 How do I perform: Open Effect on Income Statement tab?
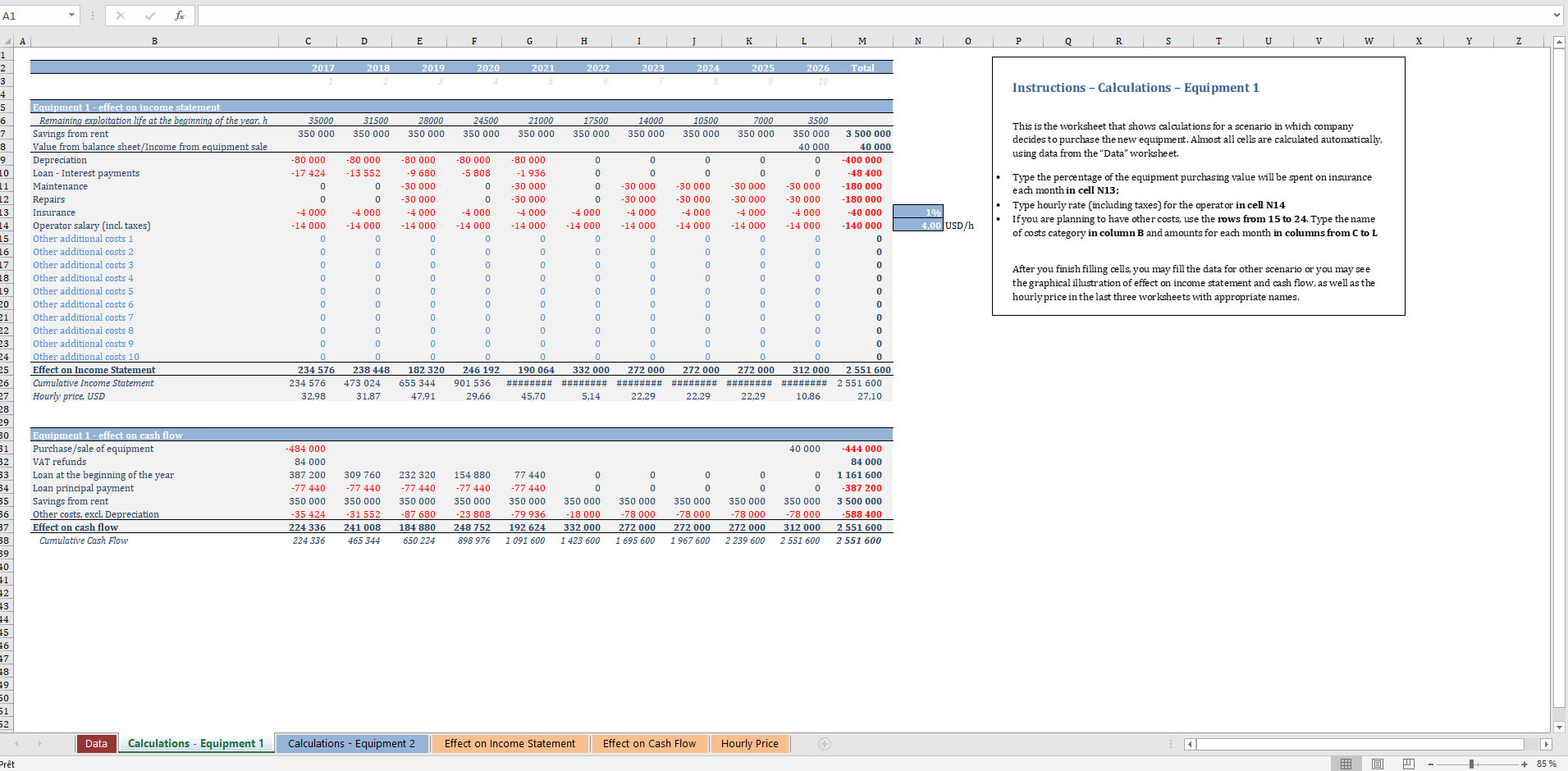510,744
